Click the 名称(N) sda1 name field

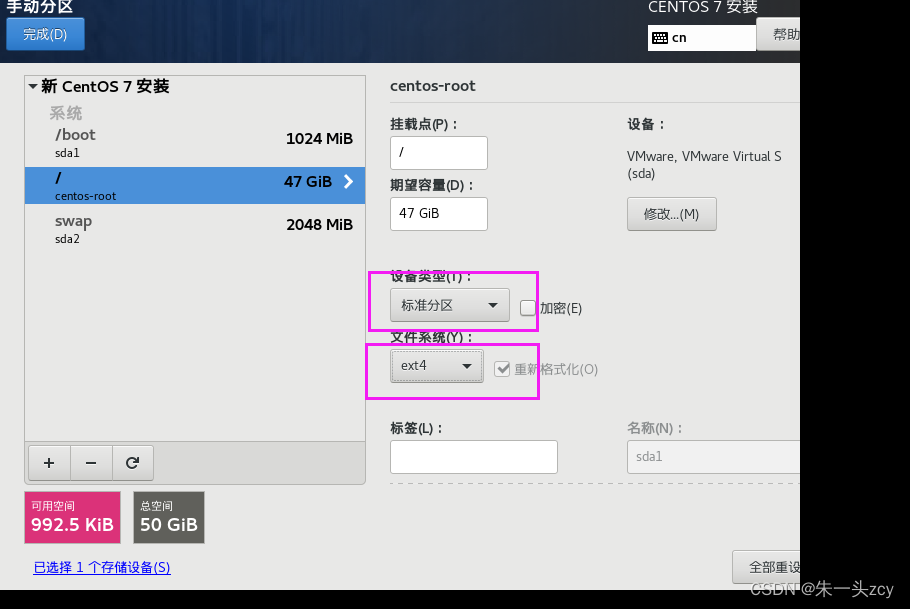coord(713,457)
